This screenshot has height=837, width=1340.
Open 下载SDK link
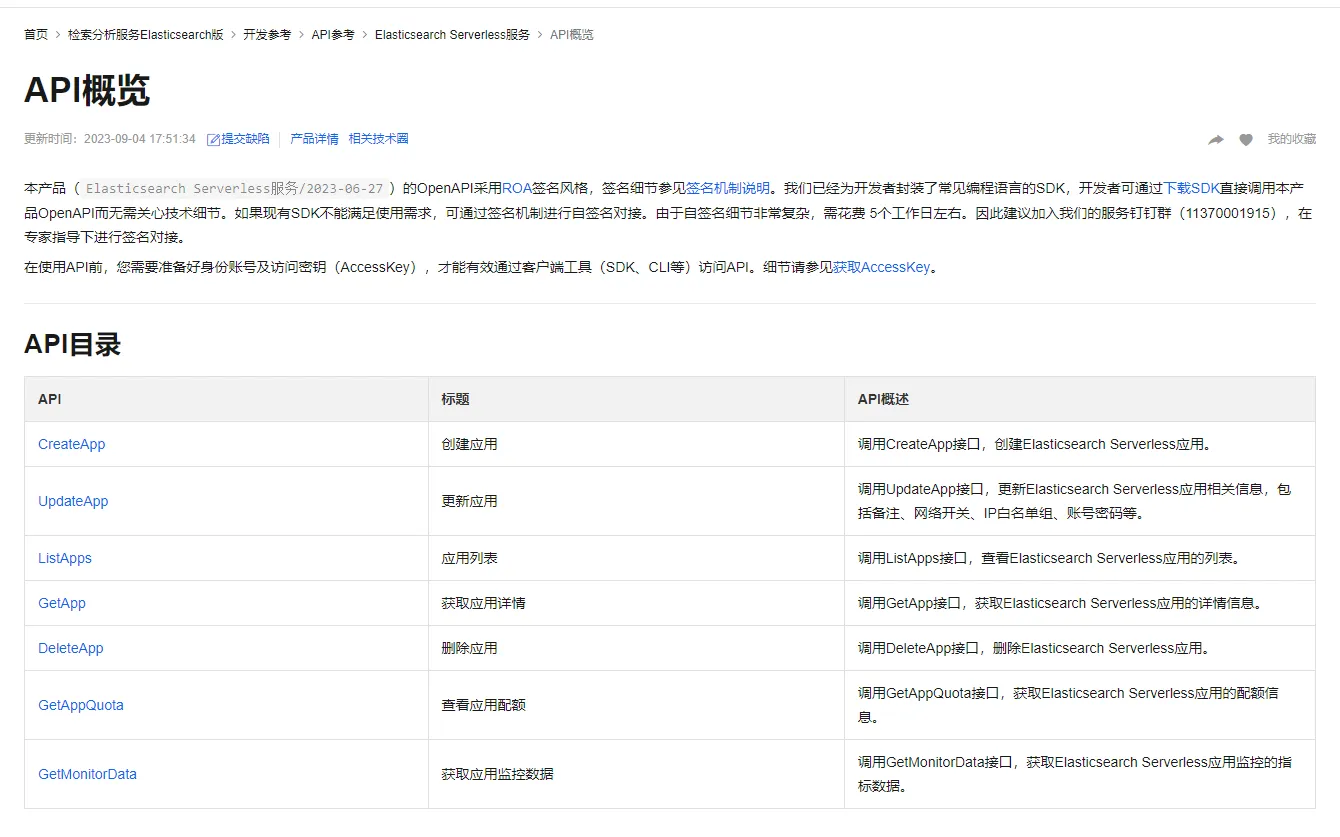(x=1191, y=188)
